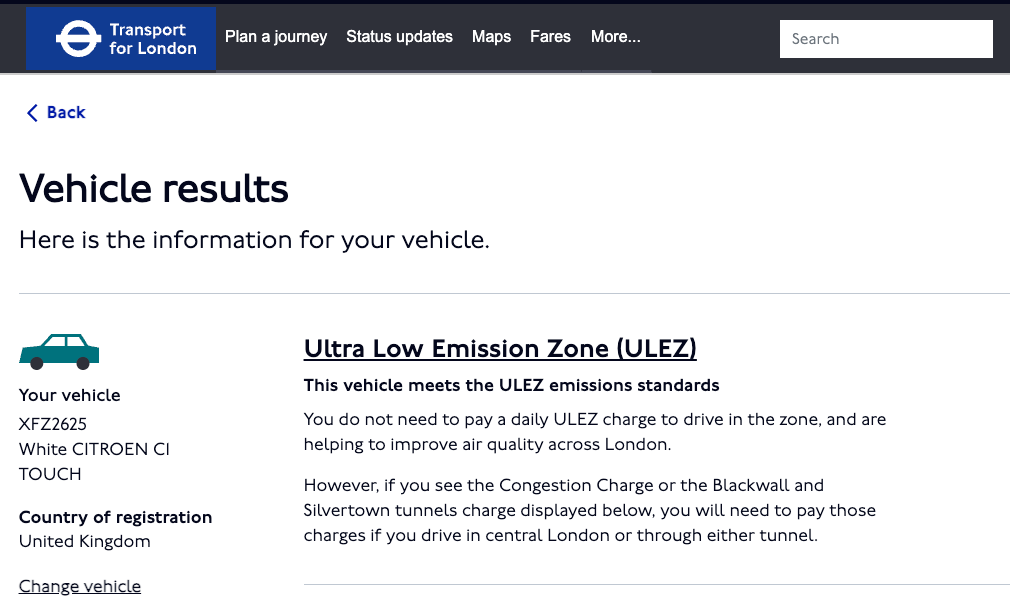Open the Plan a journey menu

click(x=276, y=37)
